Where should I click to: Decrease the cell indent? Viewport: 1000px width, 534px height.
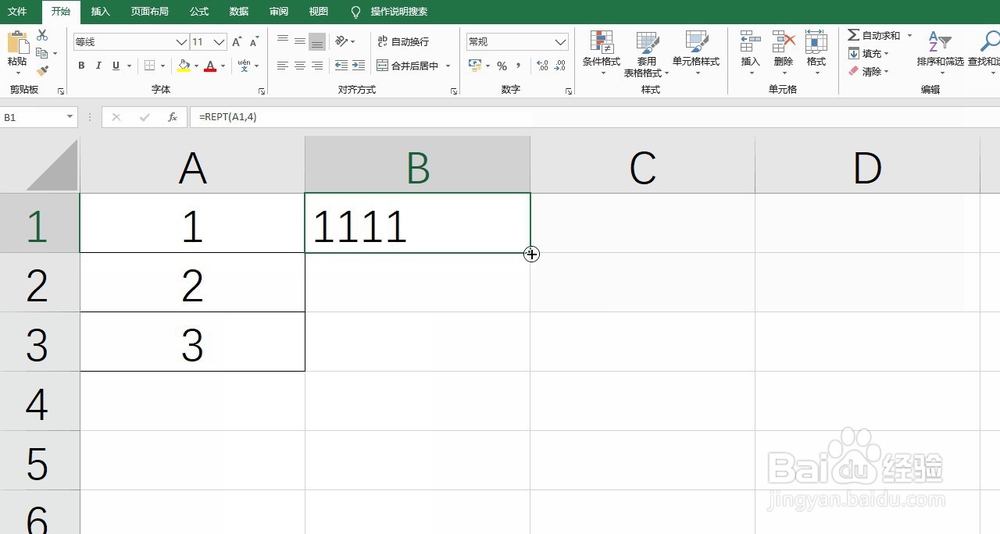point(342,66)
